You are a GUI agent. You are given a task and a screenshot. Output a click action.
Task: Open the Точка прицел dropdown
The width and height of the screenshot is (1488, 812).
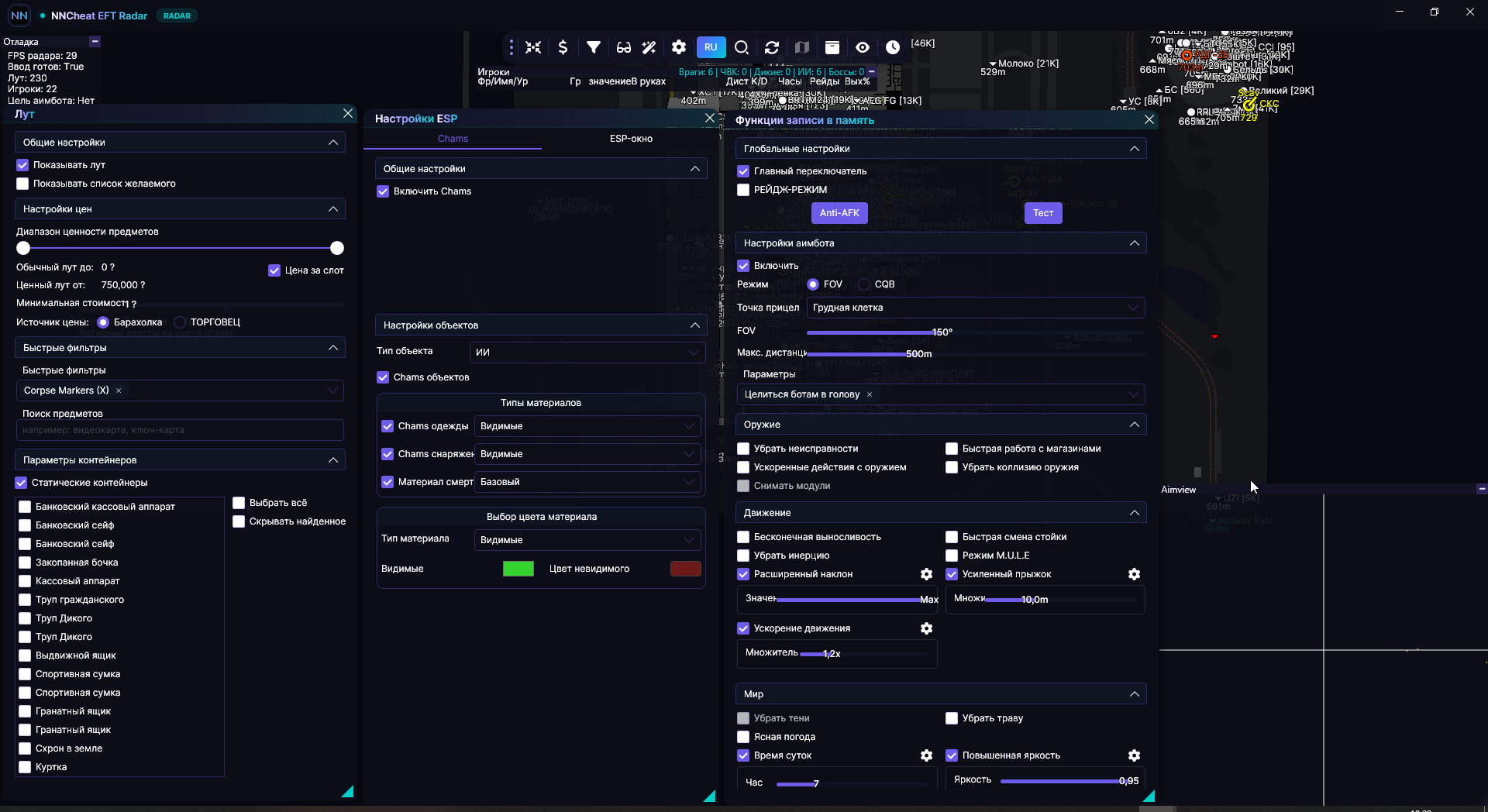(976, 308)
